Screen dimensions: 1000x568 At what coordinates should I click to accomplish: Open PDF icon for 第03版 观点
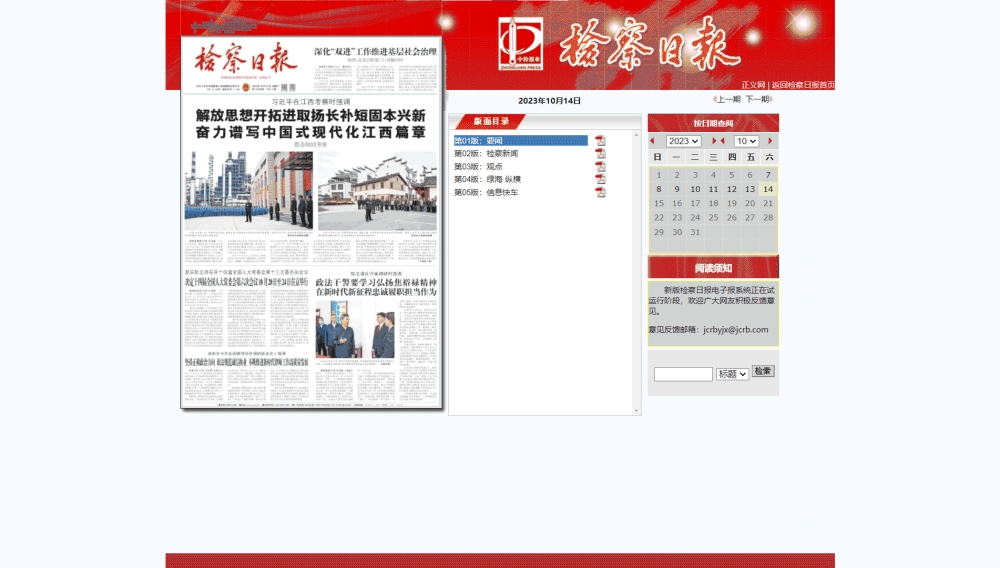[x=600, y=166]
